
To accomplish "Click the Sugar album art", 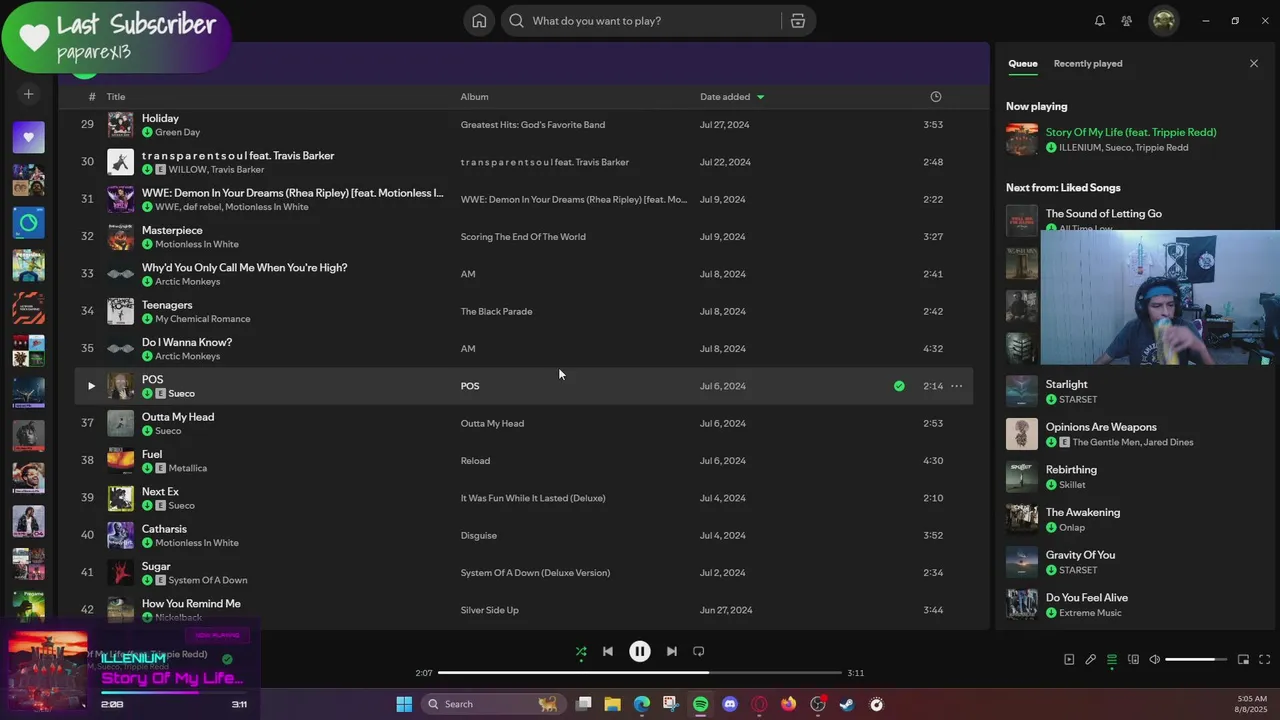I will pos(120,573).
